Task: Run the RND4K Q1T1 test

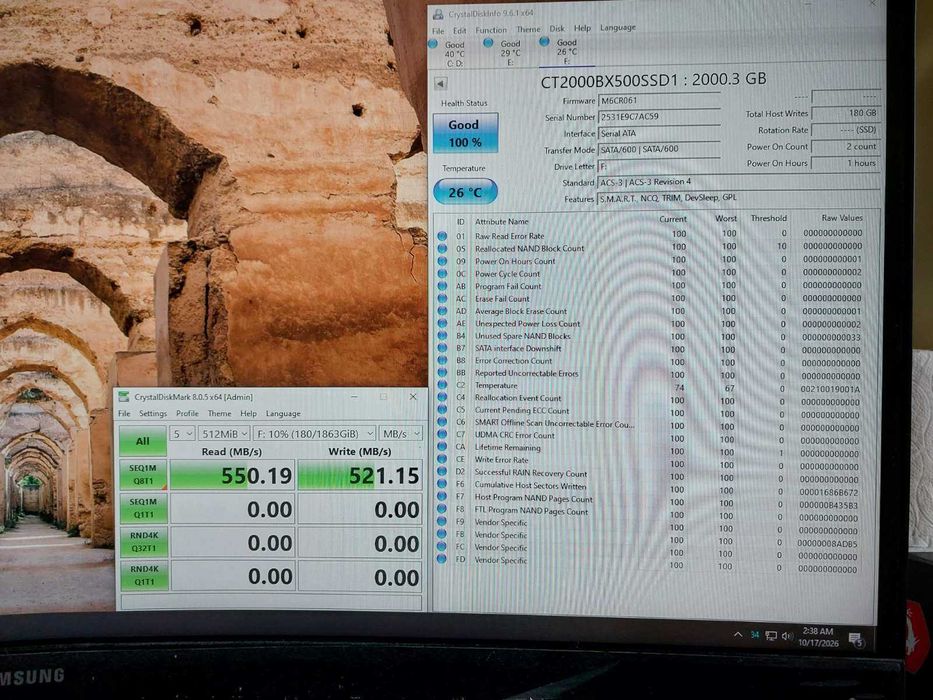Action: coord(145,576)
